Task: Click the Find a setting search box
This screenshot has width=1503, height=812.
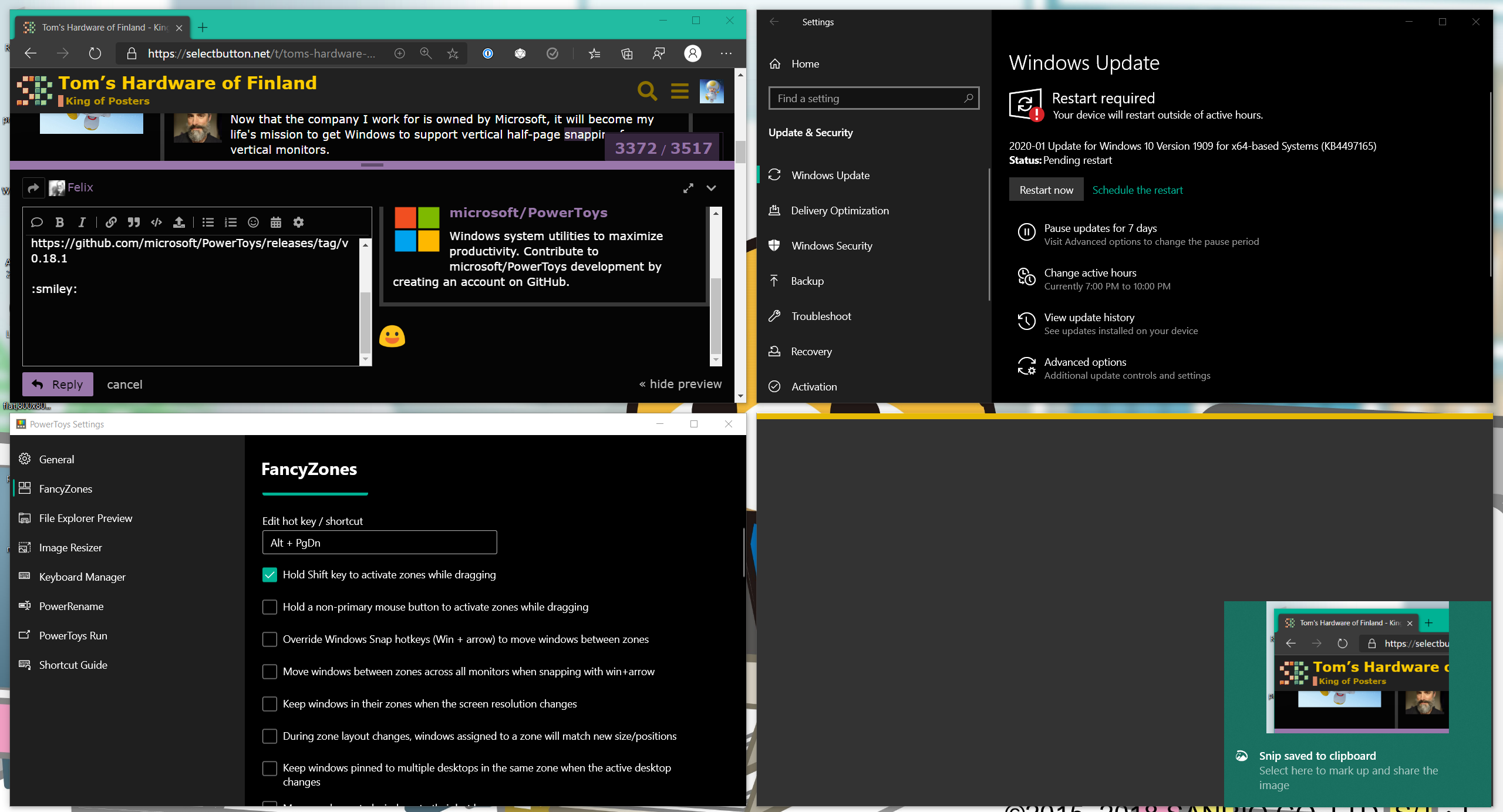Action: [x=868, y=99]
